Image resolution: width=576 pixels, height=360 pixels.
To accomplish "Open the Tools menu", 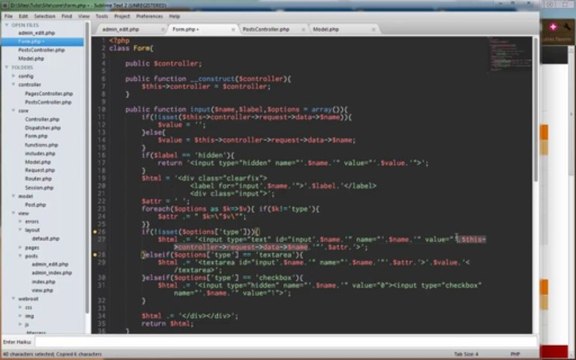I will [x=102, y=16].
